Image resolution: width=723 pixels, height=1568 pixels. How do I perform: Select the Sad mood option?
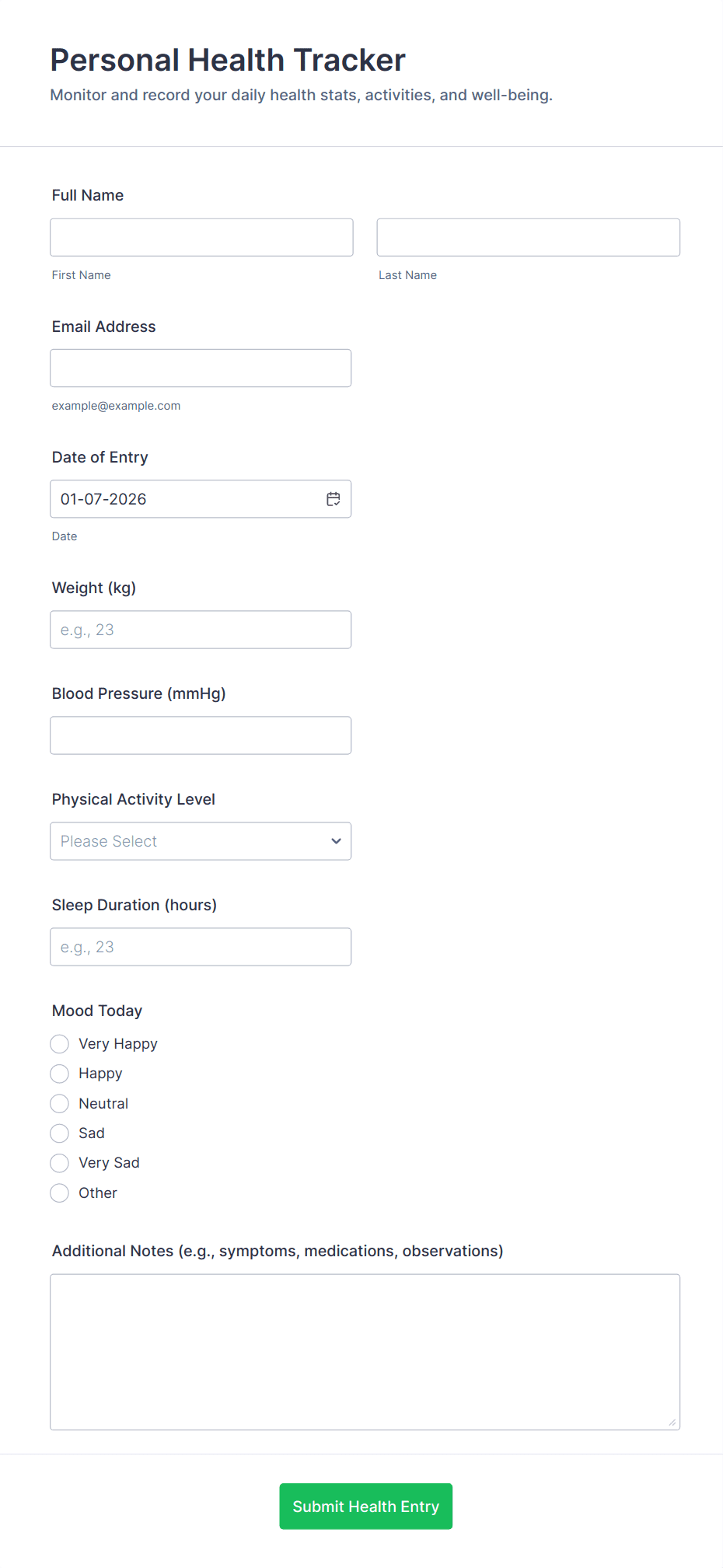(x=59, y=1133)
